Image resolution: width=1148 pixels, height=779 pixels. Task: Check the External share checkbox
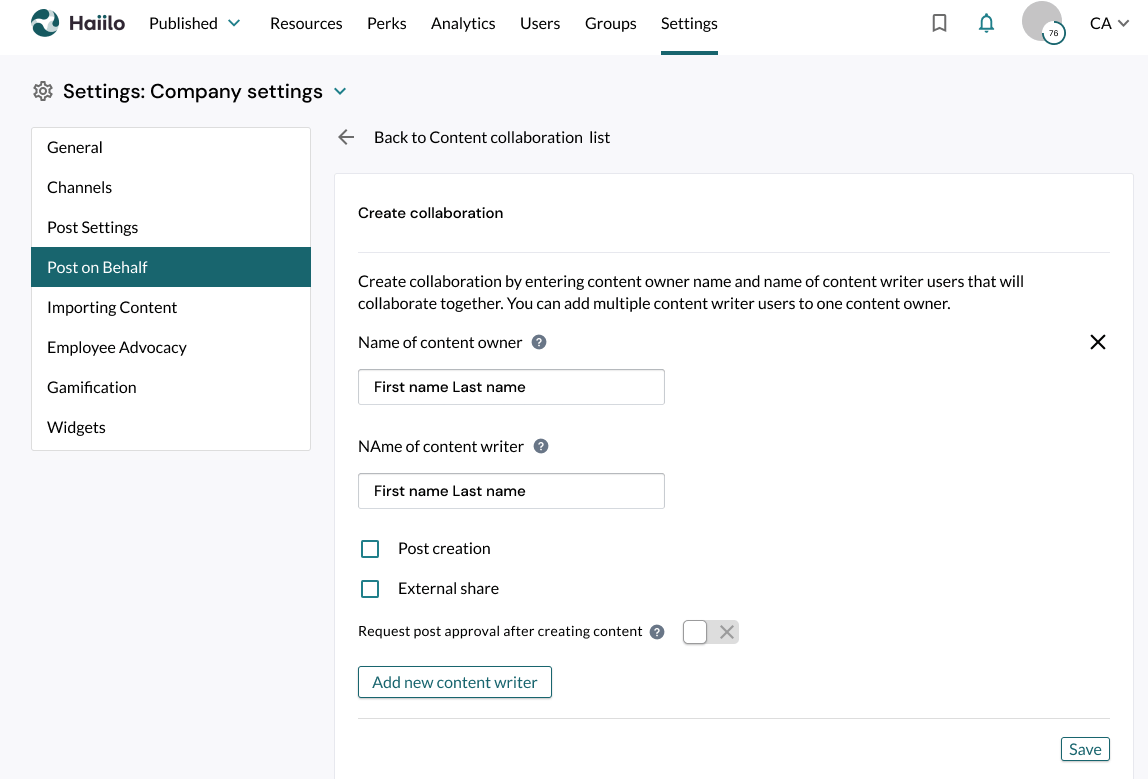[x=370, y=589]
